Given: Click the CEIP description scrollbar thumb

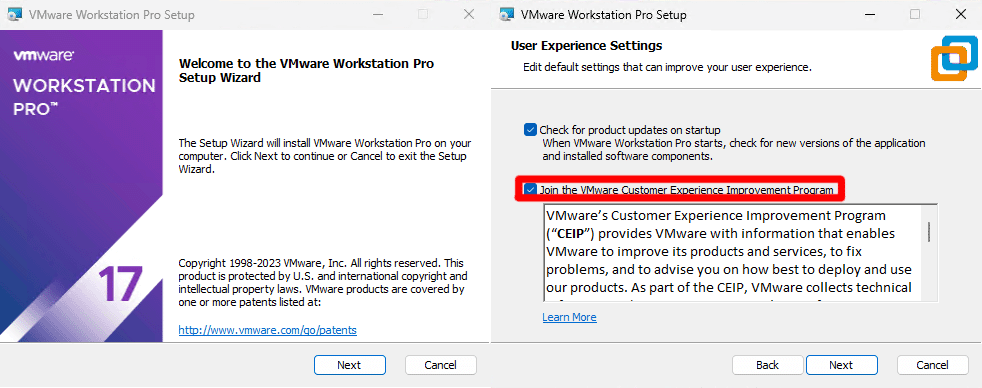Looking at the screenshot, I should point(929,232).
